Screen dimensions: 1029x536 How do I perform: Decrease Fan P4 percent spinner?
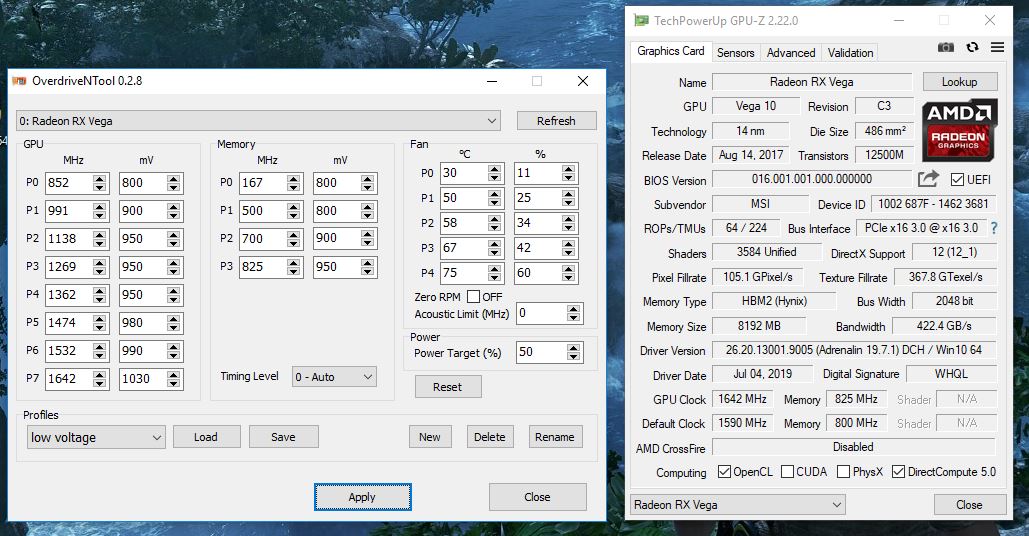click(x=569, y=277)
